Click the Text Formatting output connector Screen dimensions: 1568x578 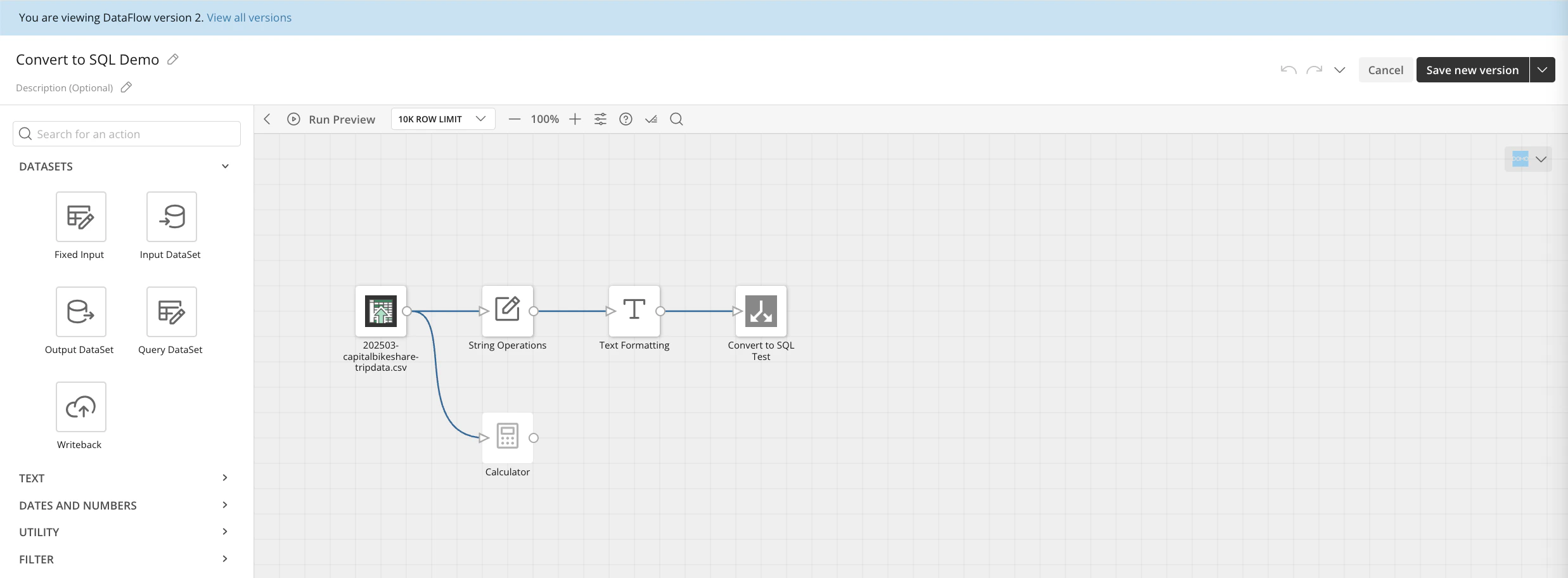coord(660,311)
